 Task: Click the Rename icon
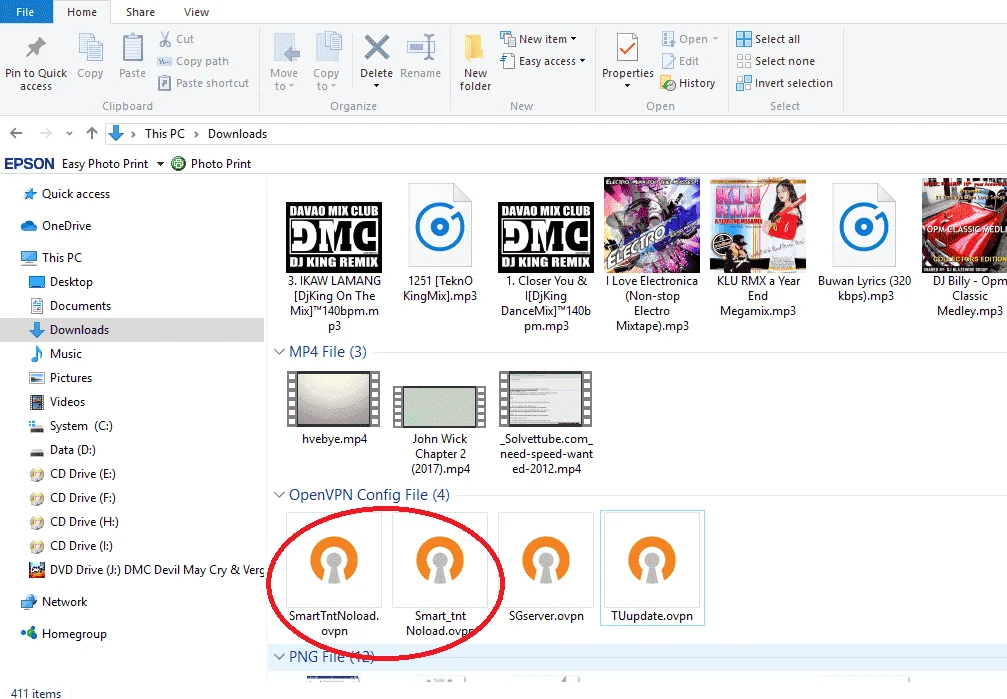coord(421,48)
